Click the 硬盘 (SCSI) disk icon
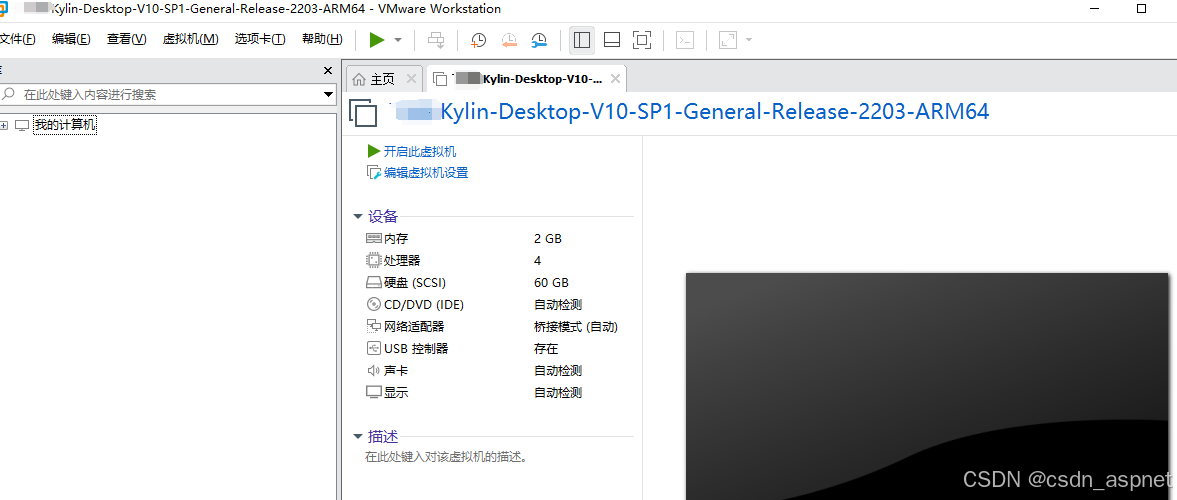Viewport: 1177px width, 500px height. click(x=374, y=283)
